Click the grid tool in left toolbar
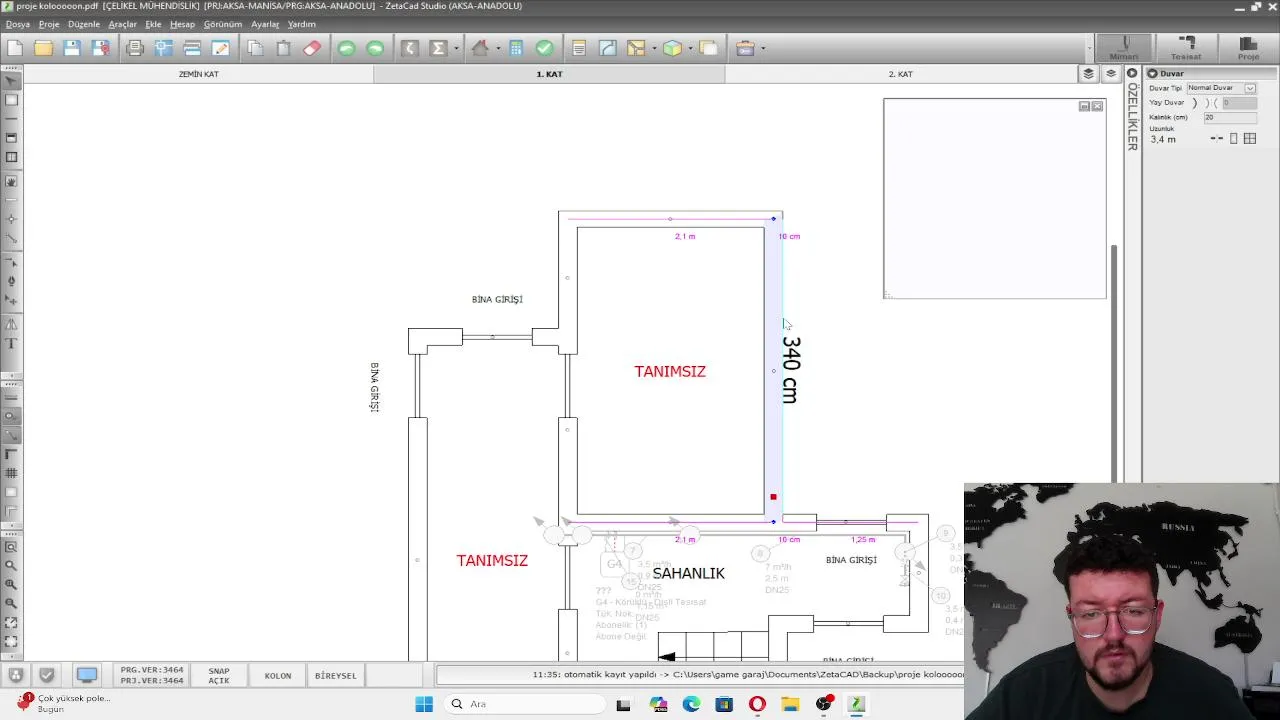This screenshot has width=1280, height=720. (x=12, y=473)
